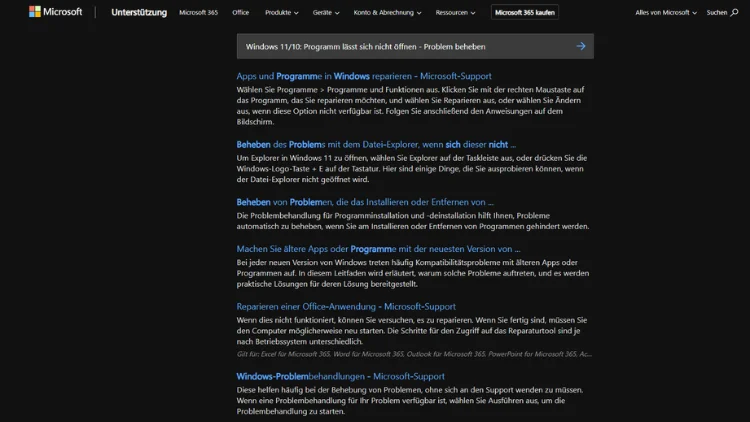Click the 'Gilt für: Excel für Microsoft 365' line
Screen dimensions: 750x422
coord(414,354)
